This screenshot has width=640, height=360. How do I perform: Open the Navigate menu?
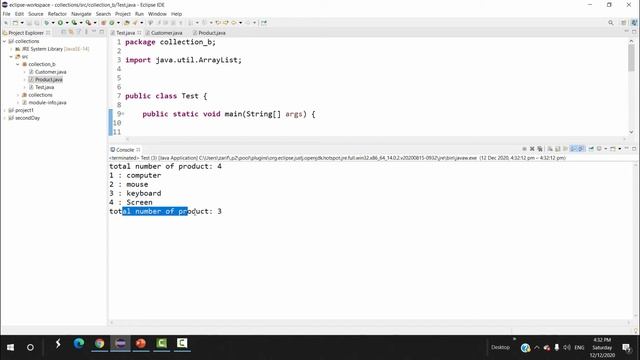point(81,14)
